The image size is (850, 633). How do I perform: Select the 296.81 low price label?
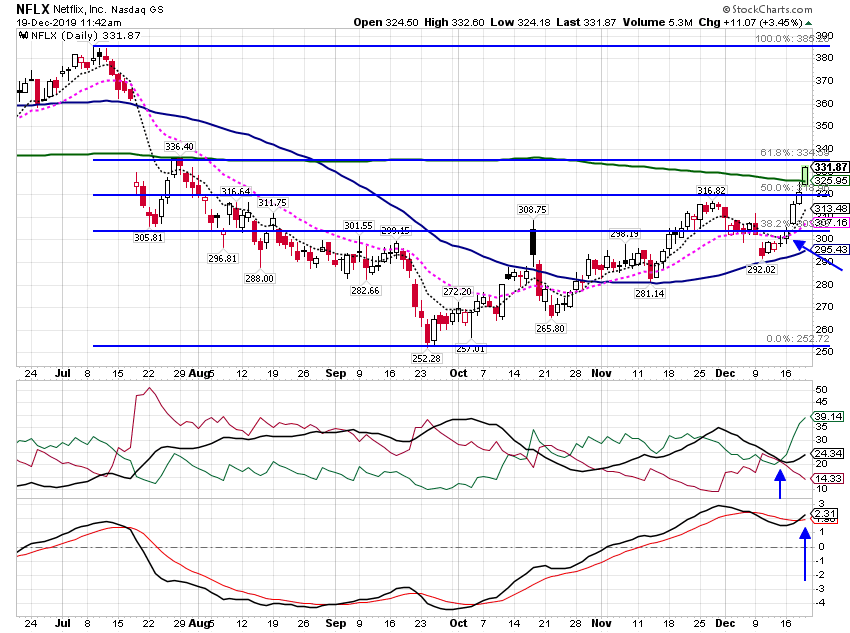click(223, 259)
